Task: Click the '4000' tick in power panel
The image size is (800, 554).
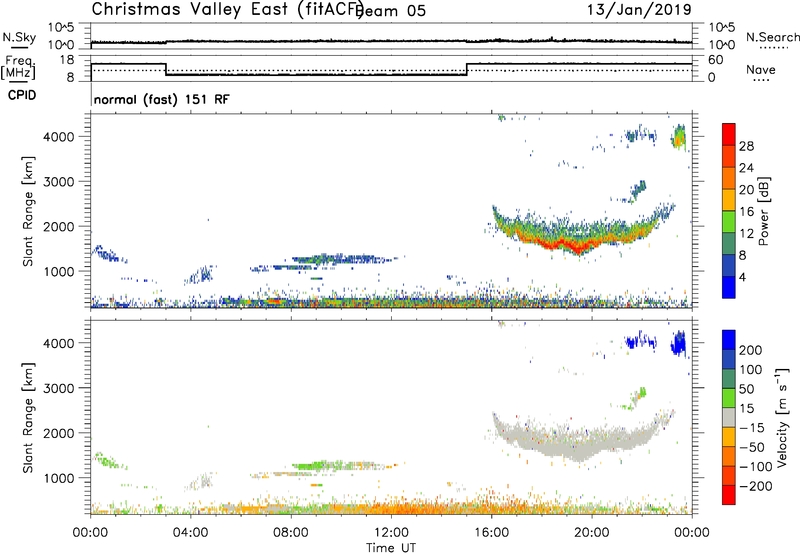Action: tap(59, 137)
